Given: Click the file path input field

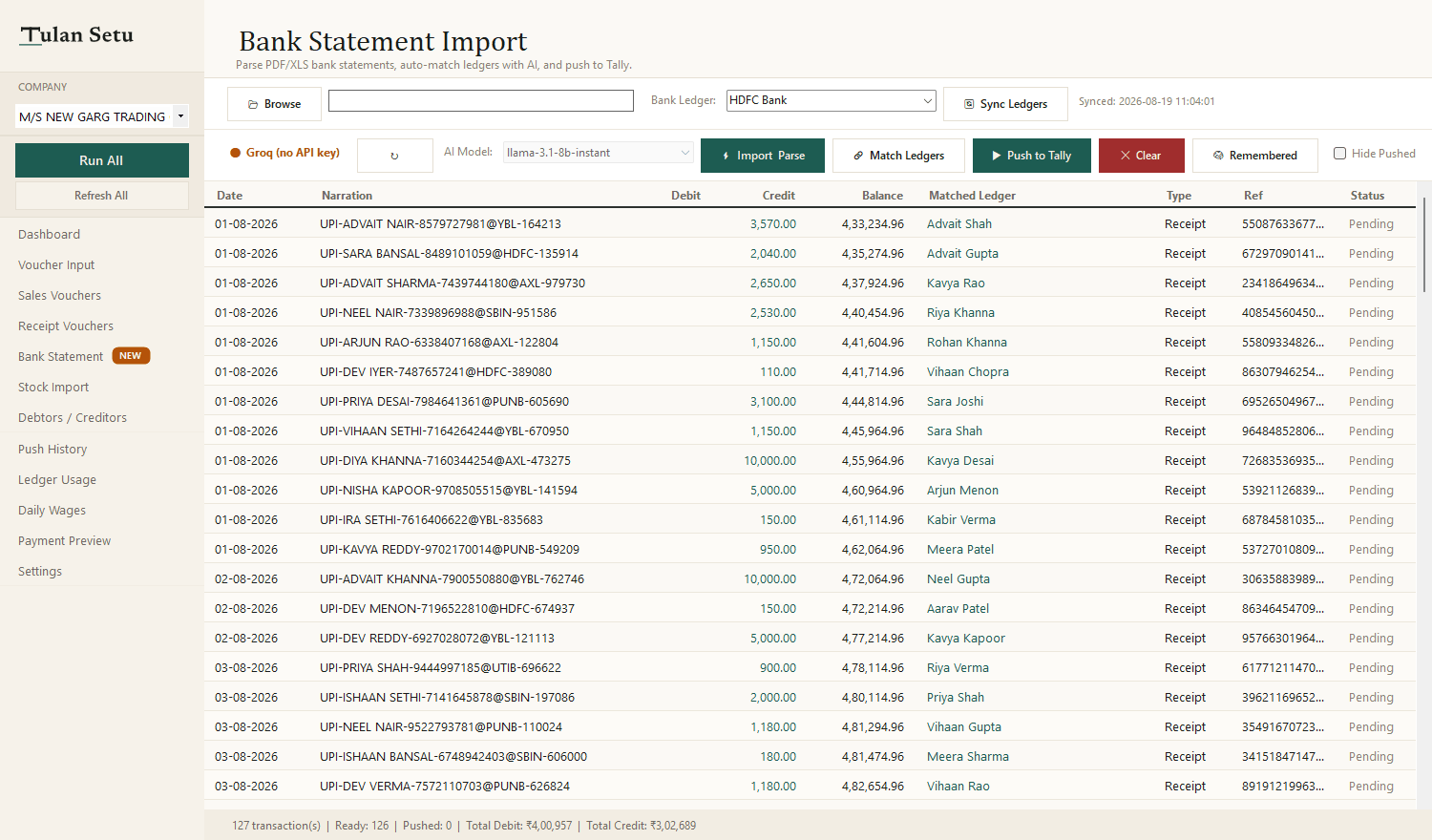Looking at the screenshot, I should tap(481, 100).
